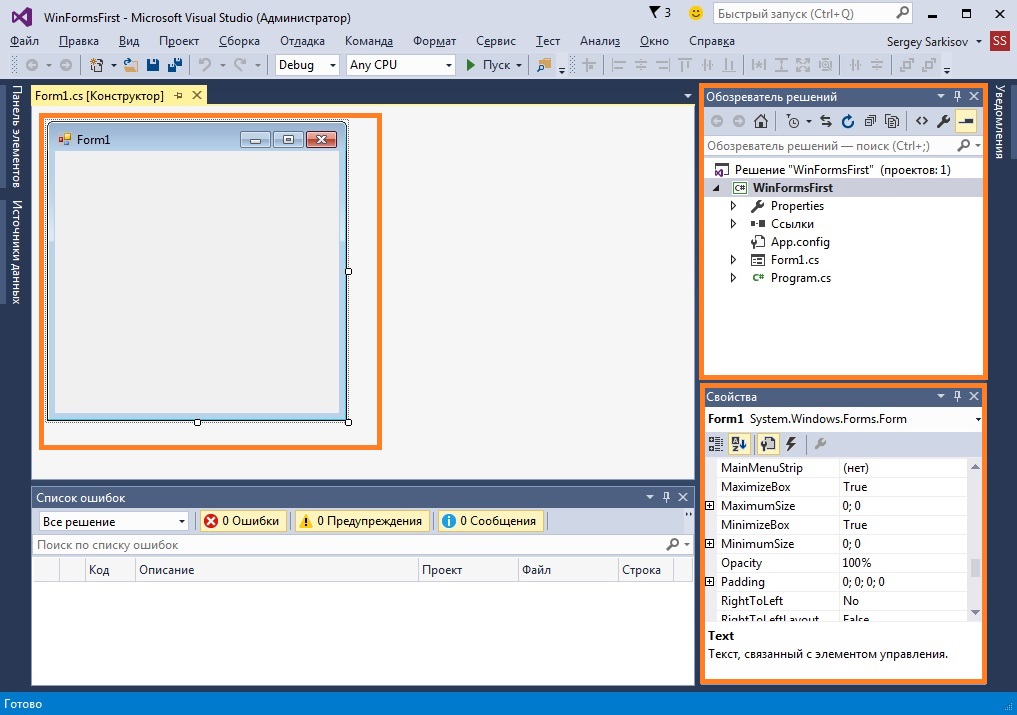The height and width of the screenshot is (715, 1017).
Task: Click the Save All icon
Action: (174, 65)
